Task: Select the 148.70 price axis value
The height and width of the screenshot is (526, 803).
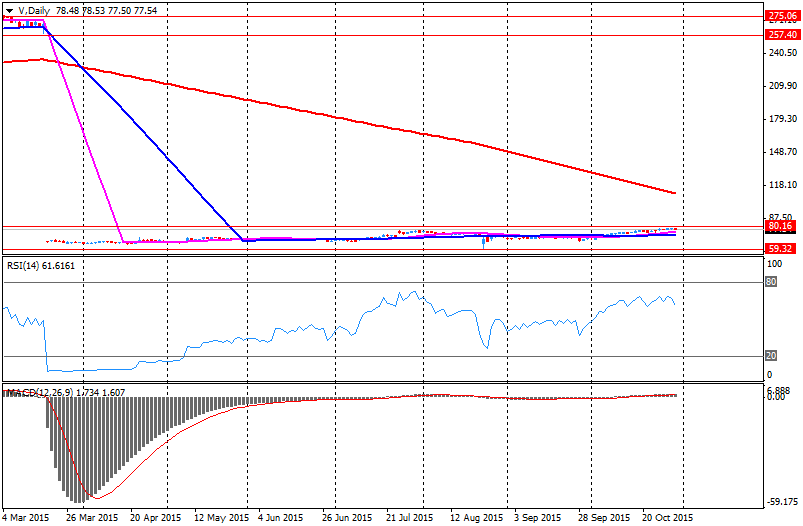Action: pos(783,152)
